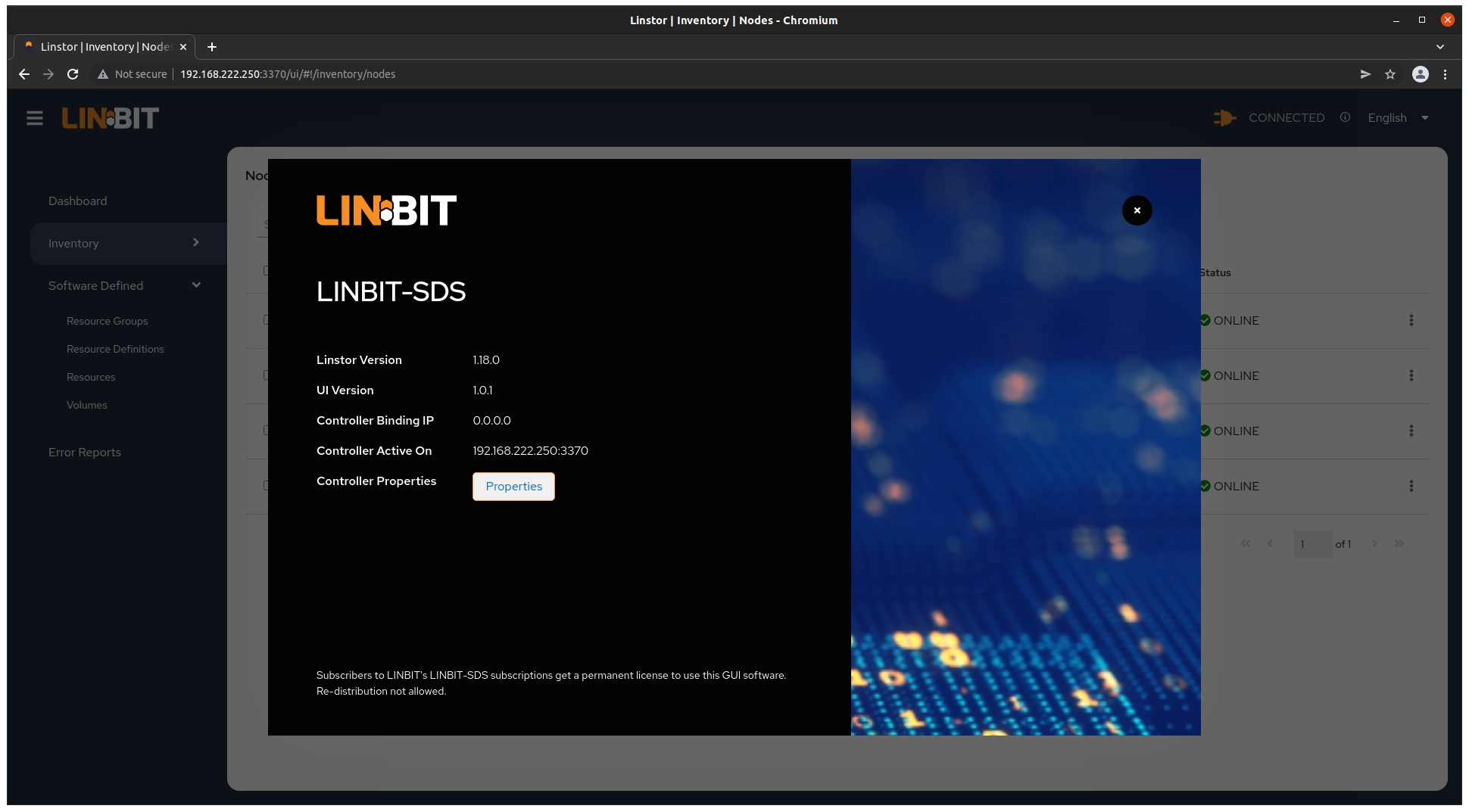Collapse the Software Defined section
The width and height of the screenshot is (1469, 812).
point(196,285)
